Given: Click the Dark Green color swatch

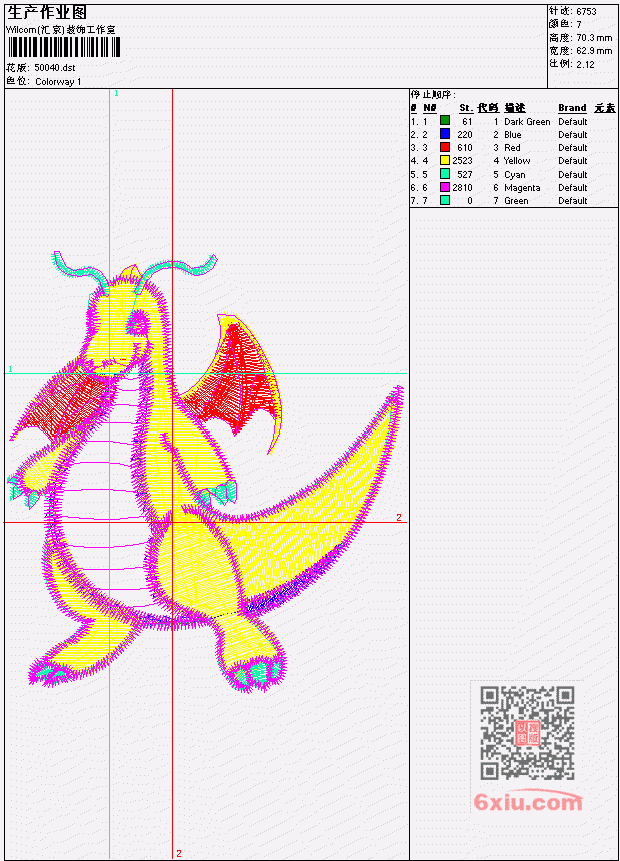Looking at the screenshot, I should [445, 120].
